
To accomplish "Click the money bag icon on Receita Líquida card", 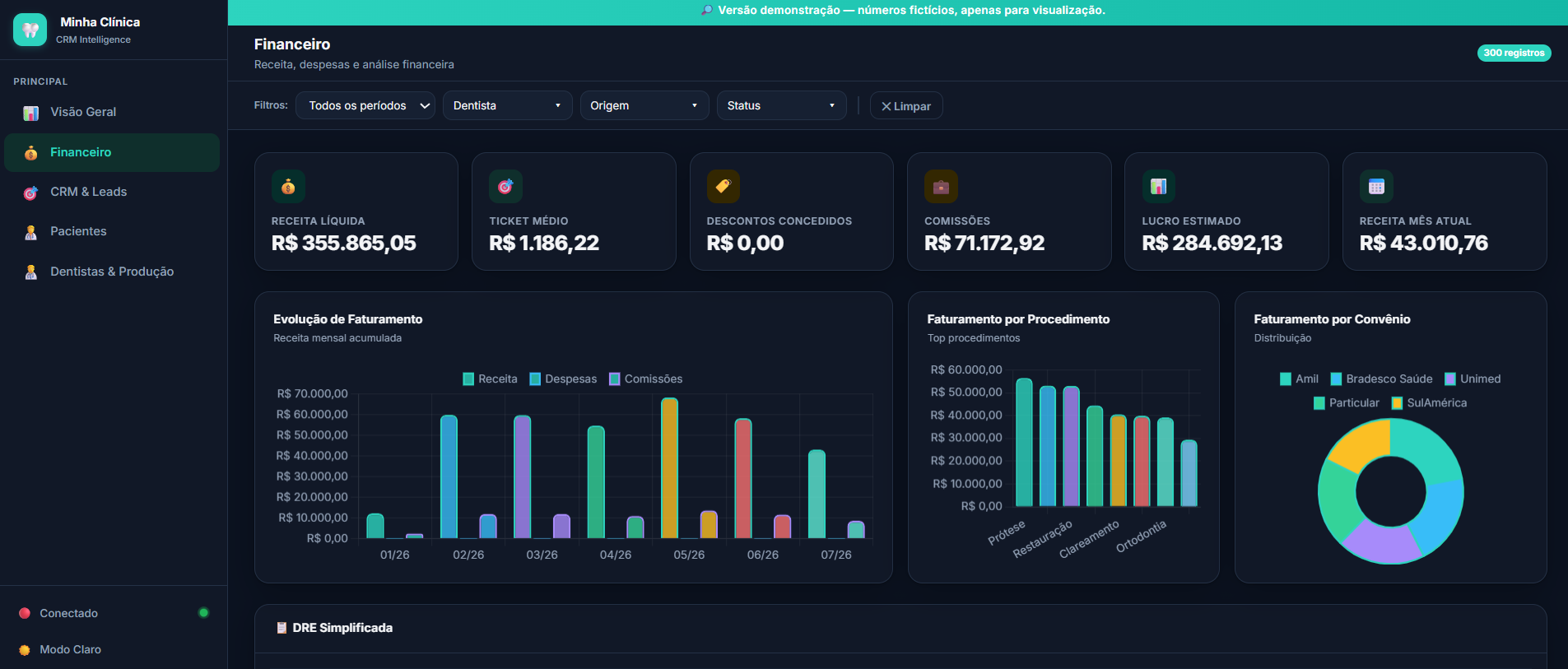I will tap(288, 187).
